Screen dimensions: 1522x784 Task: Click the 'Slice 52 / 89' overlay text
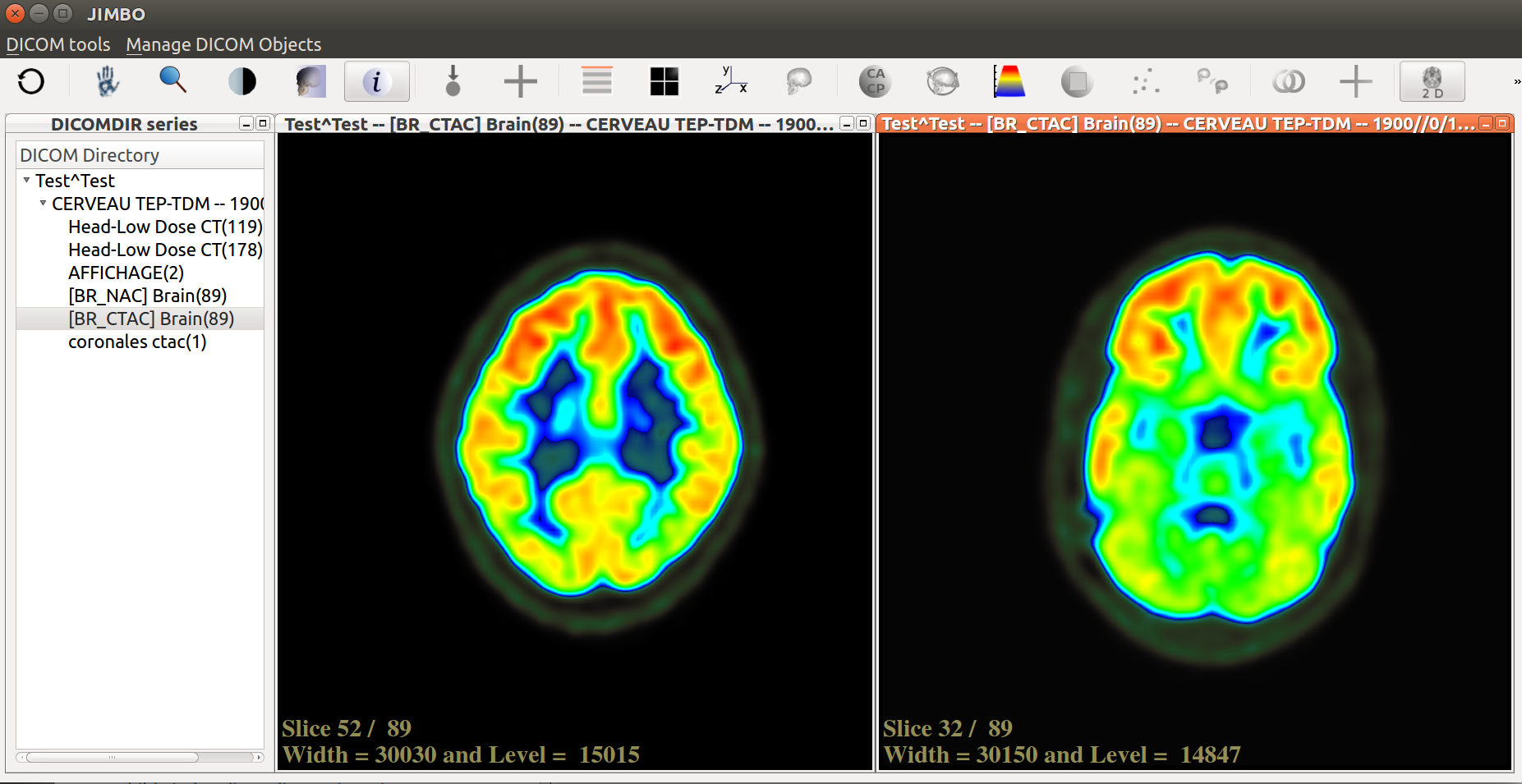click(347, 728)
